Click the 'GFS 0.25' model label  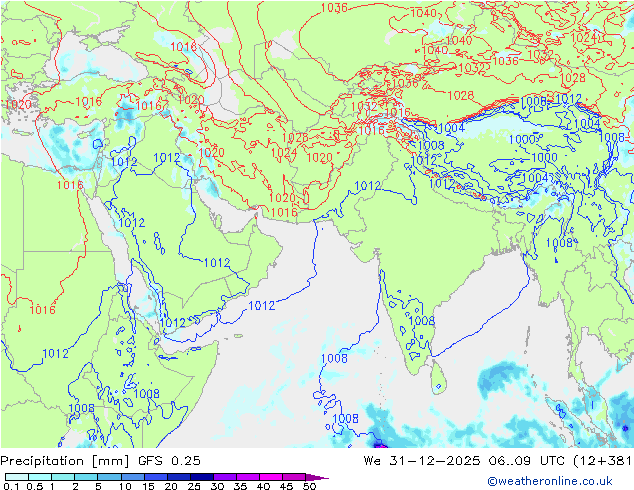click(x=169, y=461)
